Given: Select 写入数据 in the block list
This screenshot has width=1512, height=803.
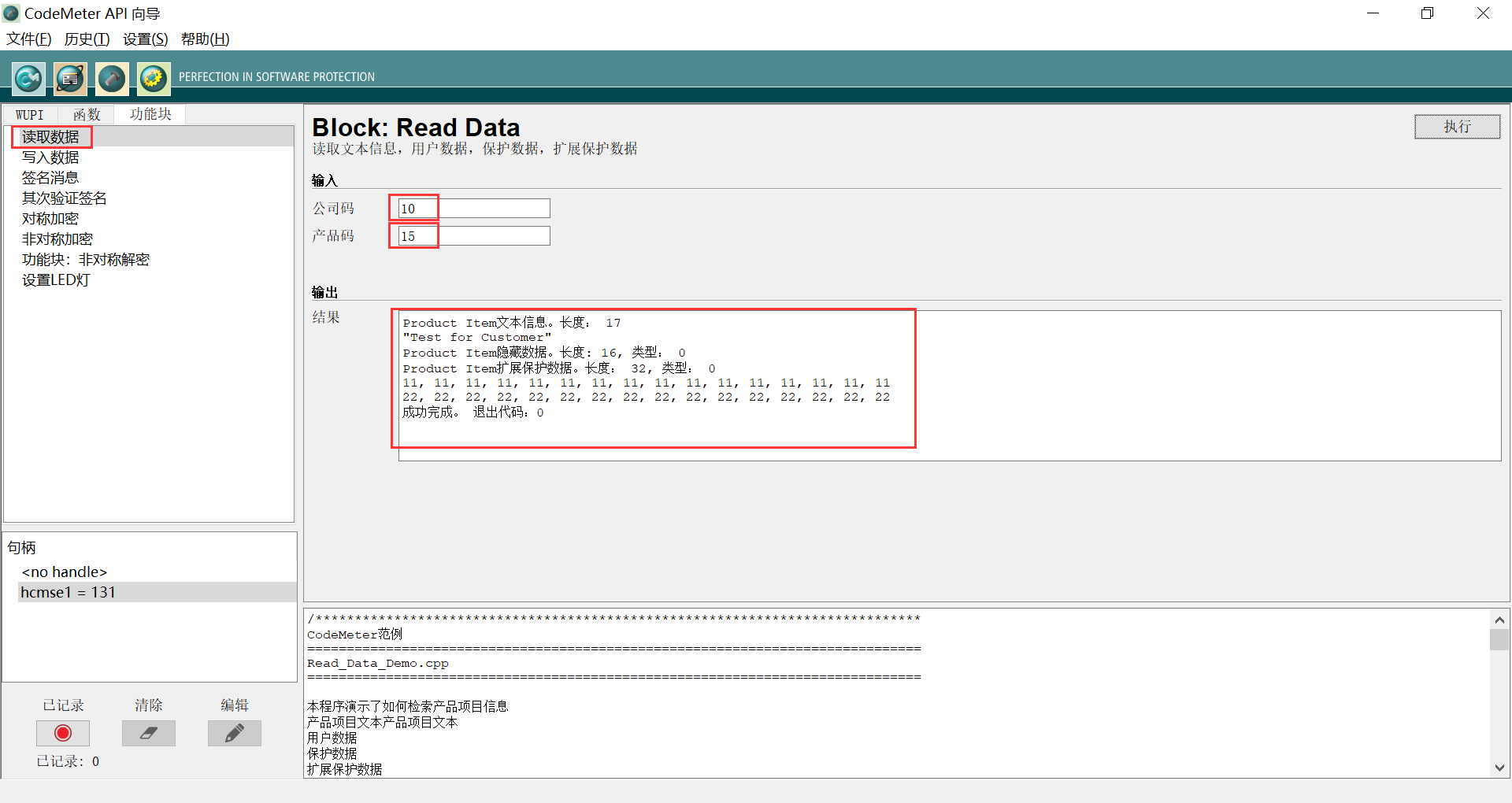Looking at the screenshot, I should [x=50, y=157].
